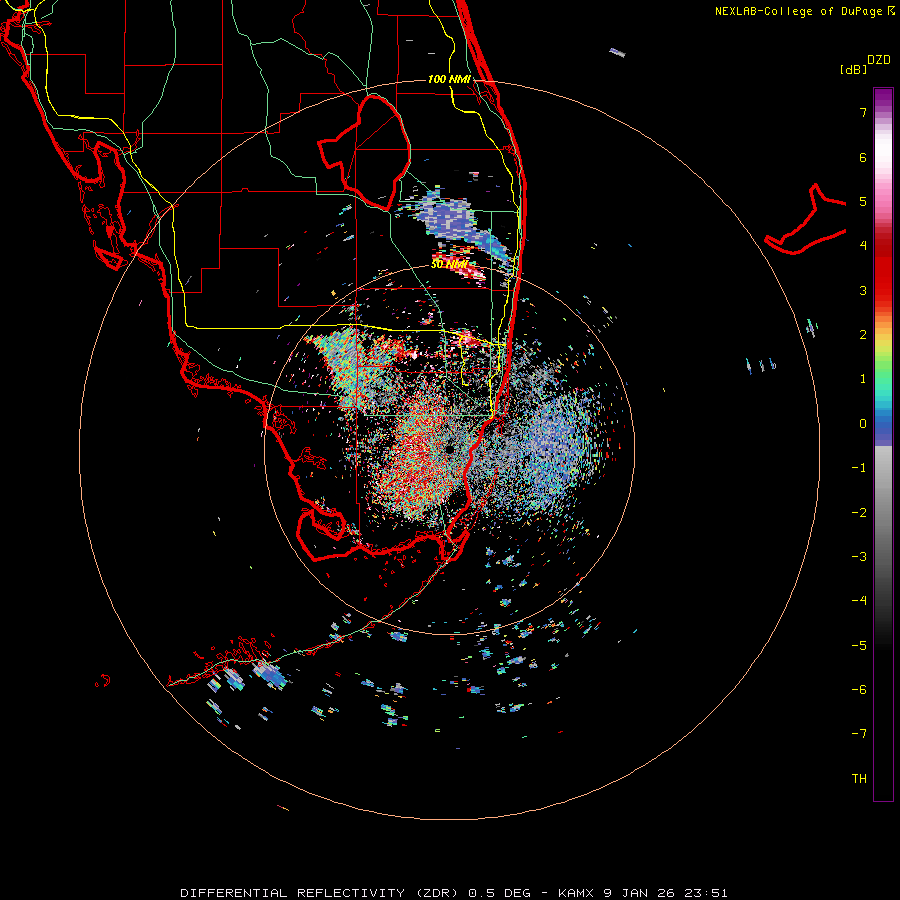Click the purple top segment of color bar
The height and width of the screenshot is (900, 900).
883,99
